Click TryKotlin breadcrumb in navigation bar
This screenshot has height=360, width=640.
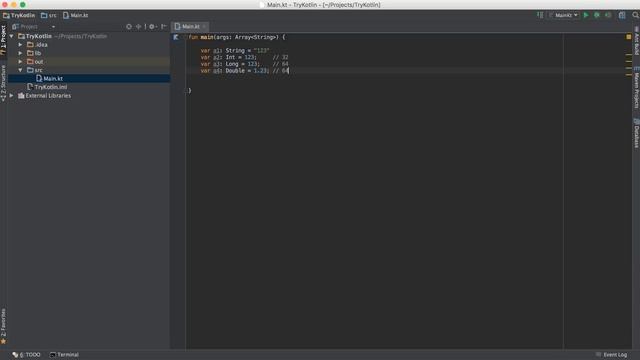pyautogui.click(x=19, y=16)
